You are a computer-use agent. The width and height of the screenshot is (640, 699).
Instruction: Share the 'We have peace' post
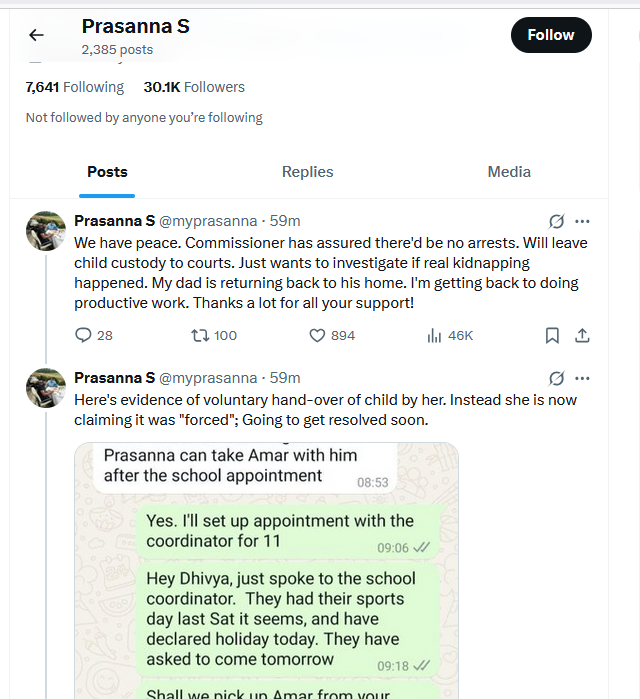tap(583, 336)
